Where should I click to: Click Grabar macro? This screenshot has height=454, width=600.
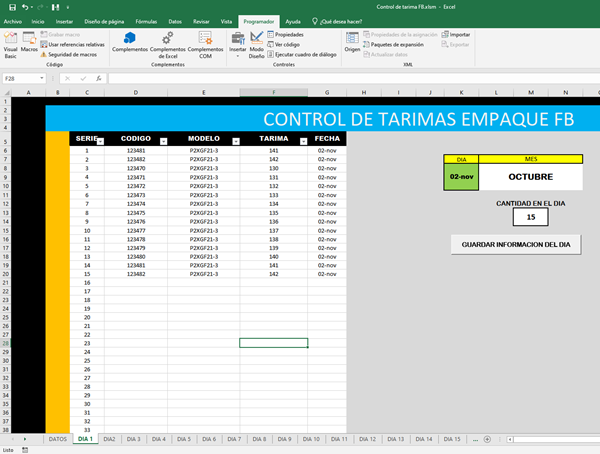60,34
